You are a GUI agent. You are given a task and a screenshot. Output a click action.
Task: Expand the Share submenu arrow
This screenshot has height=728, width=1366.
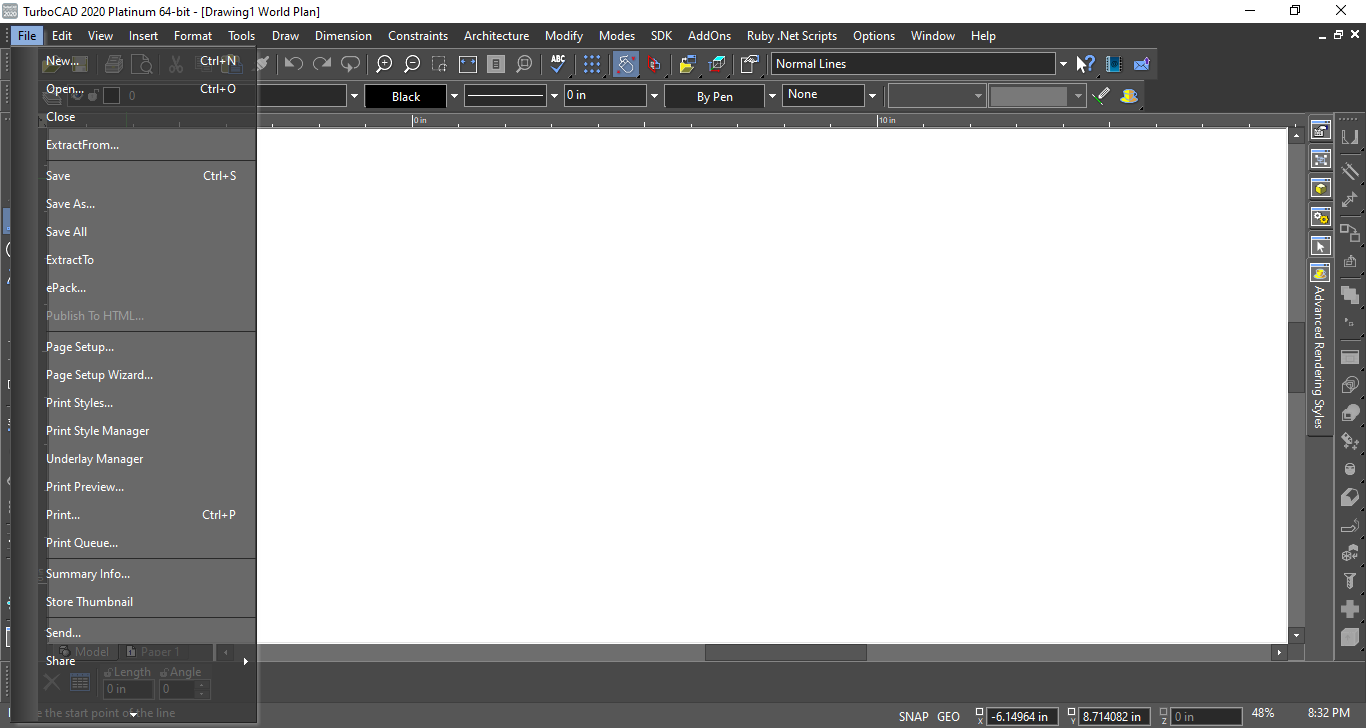[x=245, y=661]
